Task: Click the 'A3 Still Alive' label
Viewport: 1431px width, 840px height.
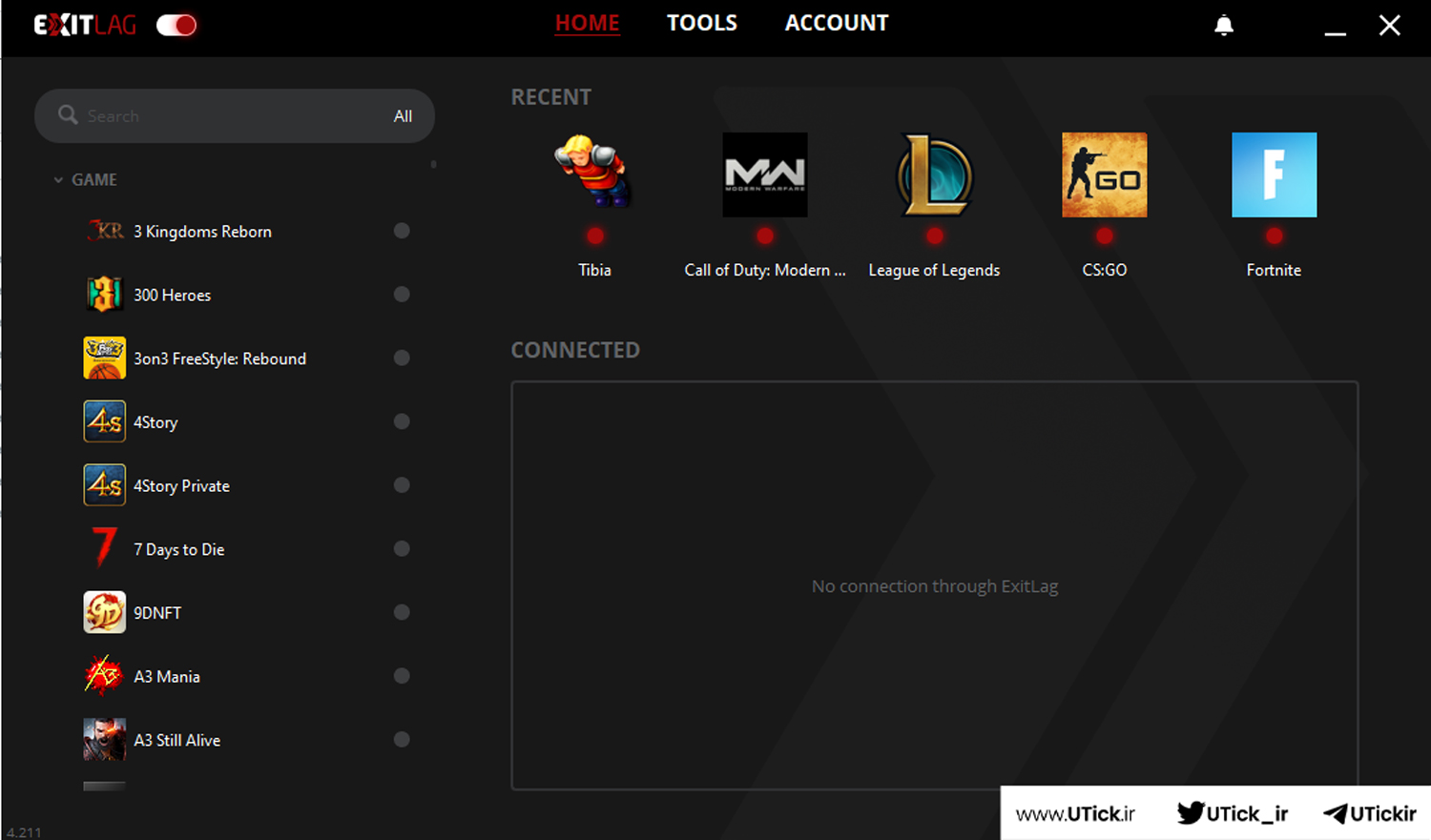Action: coord(177,741)
